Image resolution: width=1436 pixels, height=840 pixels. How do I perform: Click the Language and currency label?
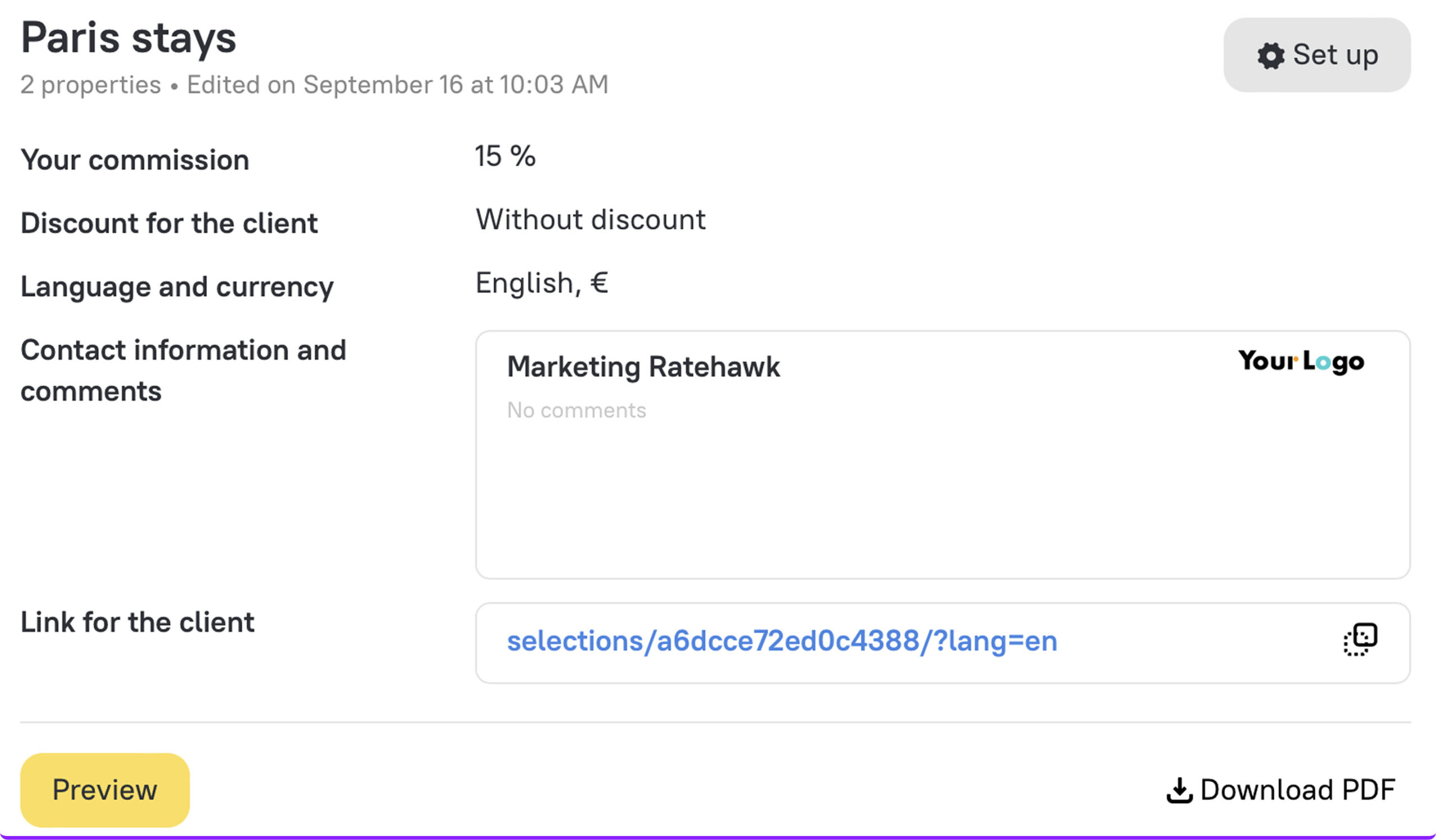click(177, 287)
